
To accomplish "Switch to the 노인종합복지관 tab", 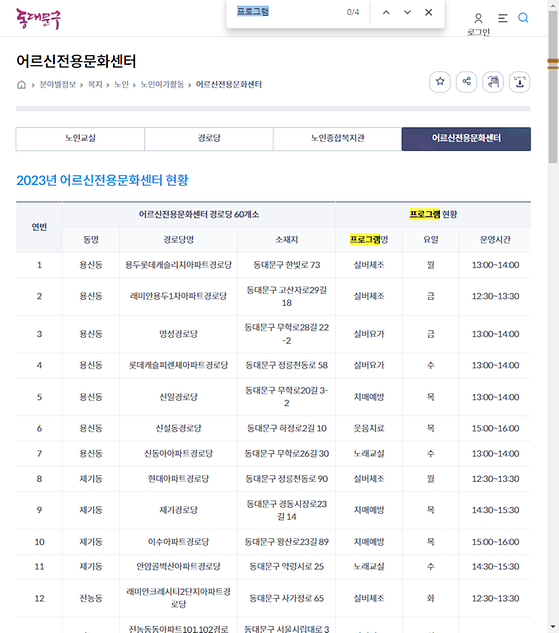I will pos(338,139).
